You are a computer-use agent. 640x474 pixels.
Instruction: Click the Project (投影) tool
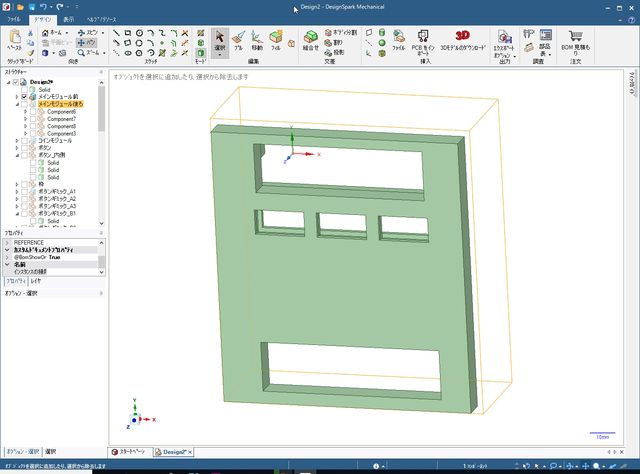pyautogui.click(x=335, y=53)
